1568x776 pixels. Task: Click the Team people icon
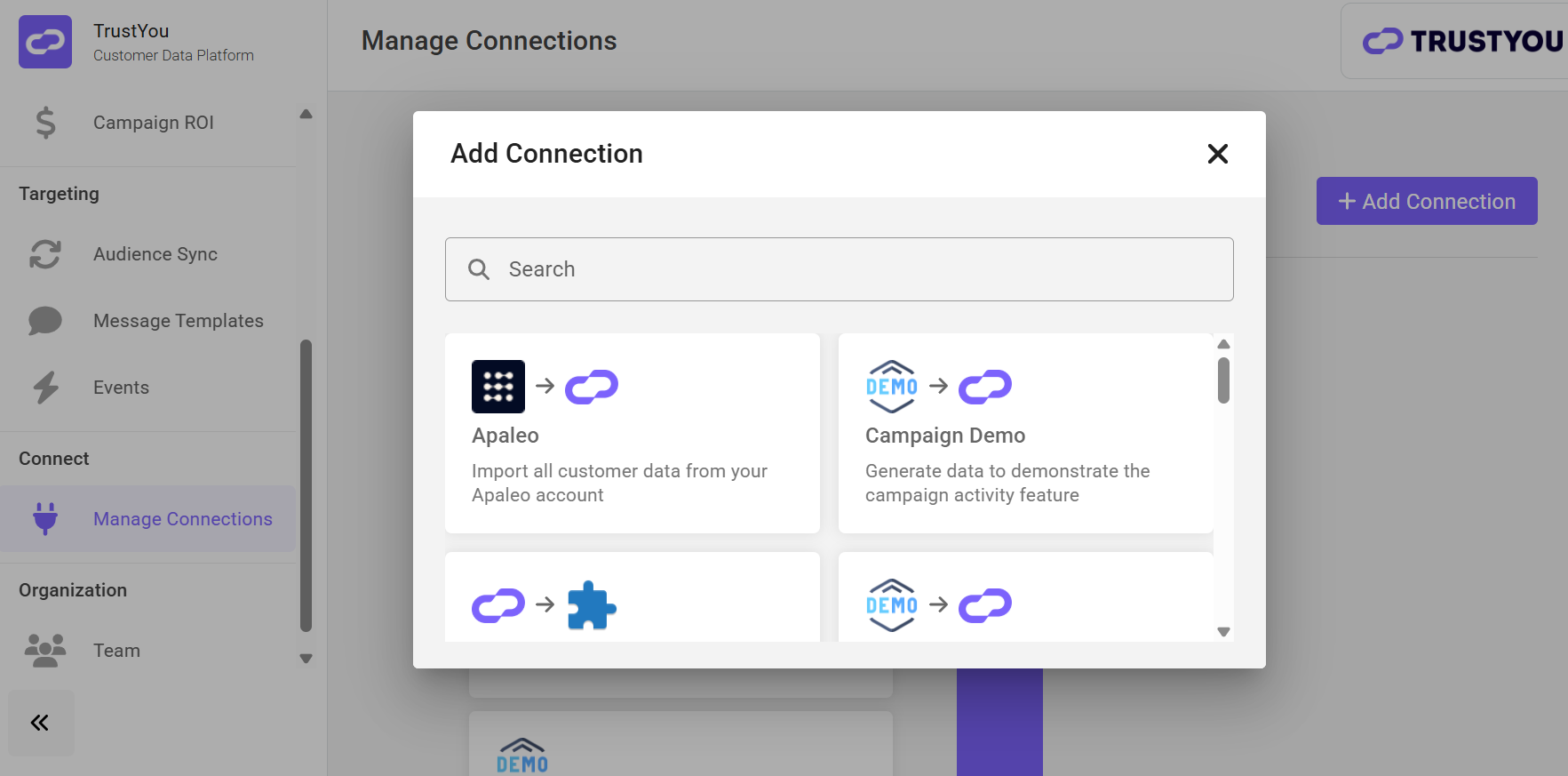coord(45,651)
